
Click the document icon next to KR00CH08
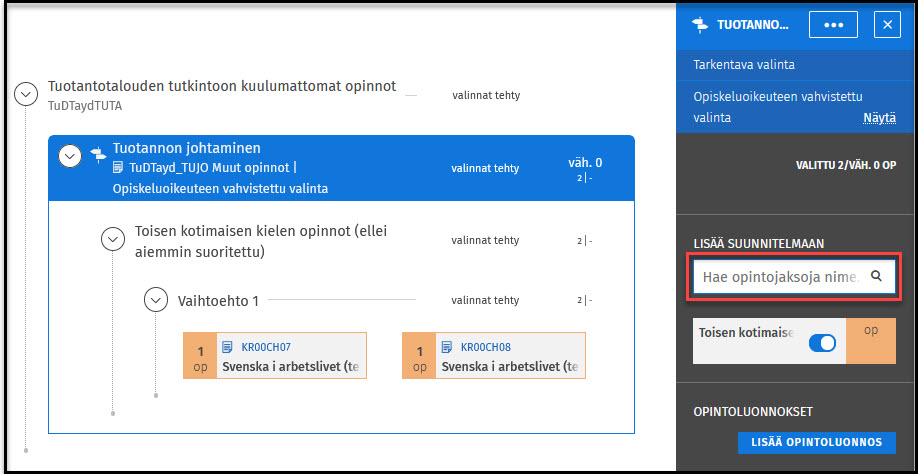[446, 347]
